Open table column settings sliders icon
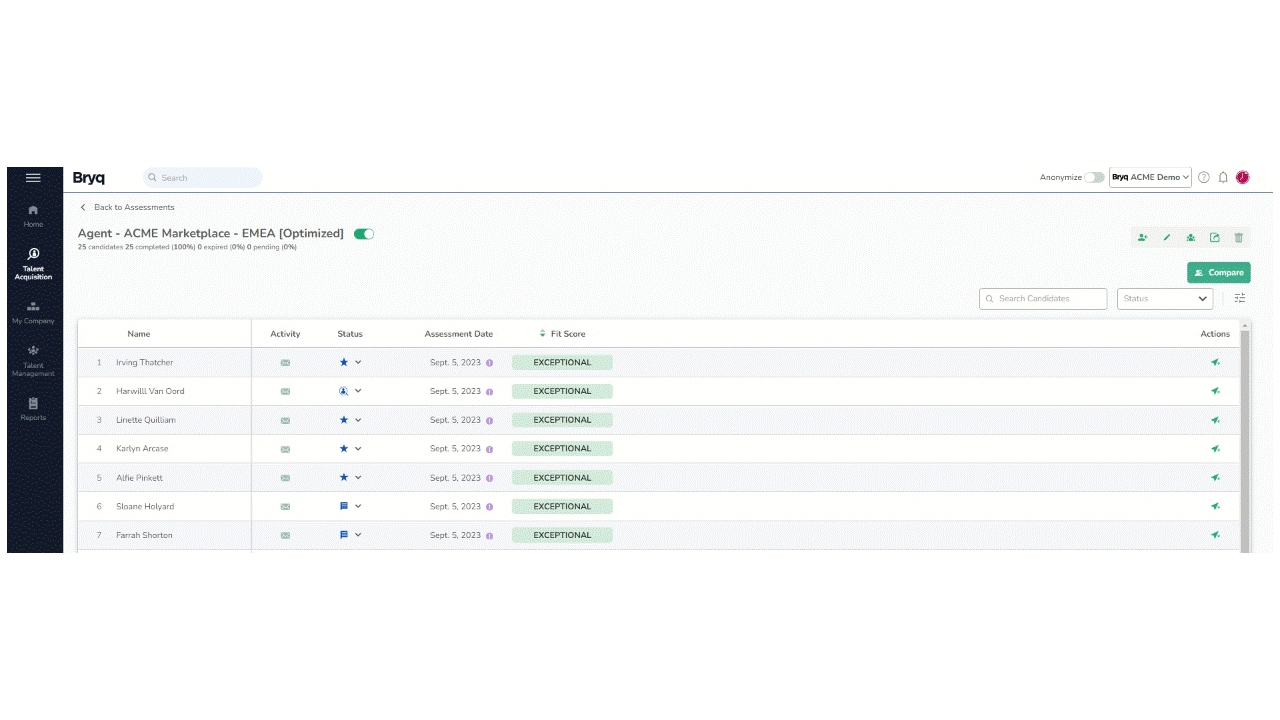 [x=1240, y=298]
